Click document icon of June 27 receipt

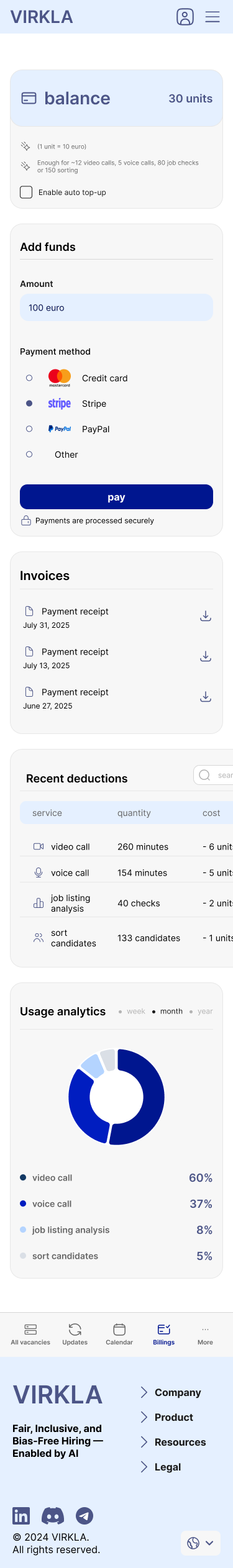(x=29, y=692)
